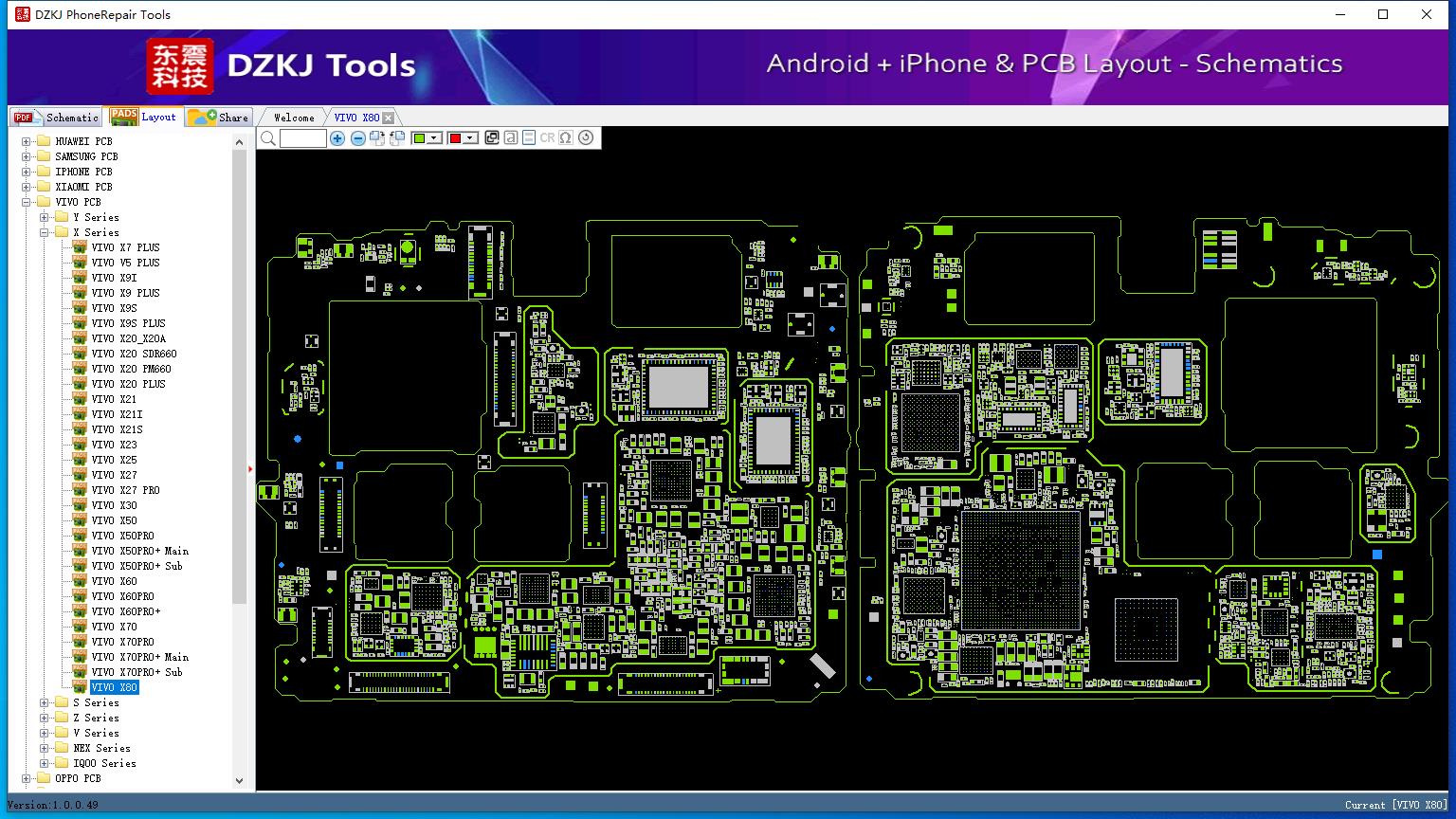Expand the V Series folder
Screen dimensions: 1456x819
(x=45, y=733)
